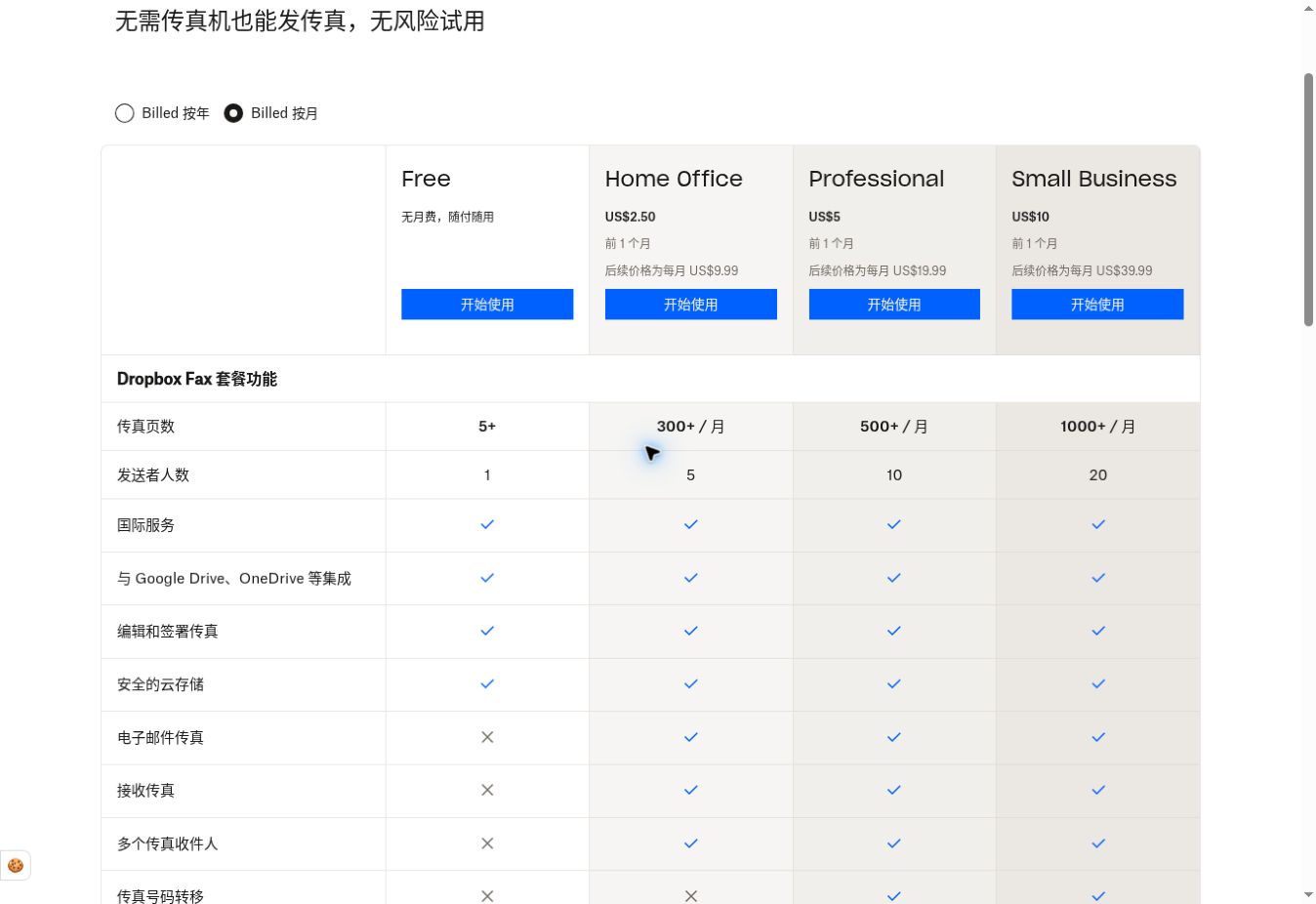Click 开始使用 under Small Business plan
Viewport: 1316px width, 904px height.
1097,305
